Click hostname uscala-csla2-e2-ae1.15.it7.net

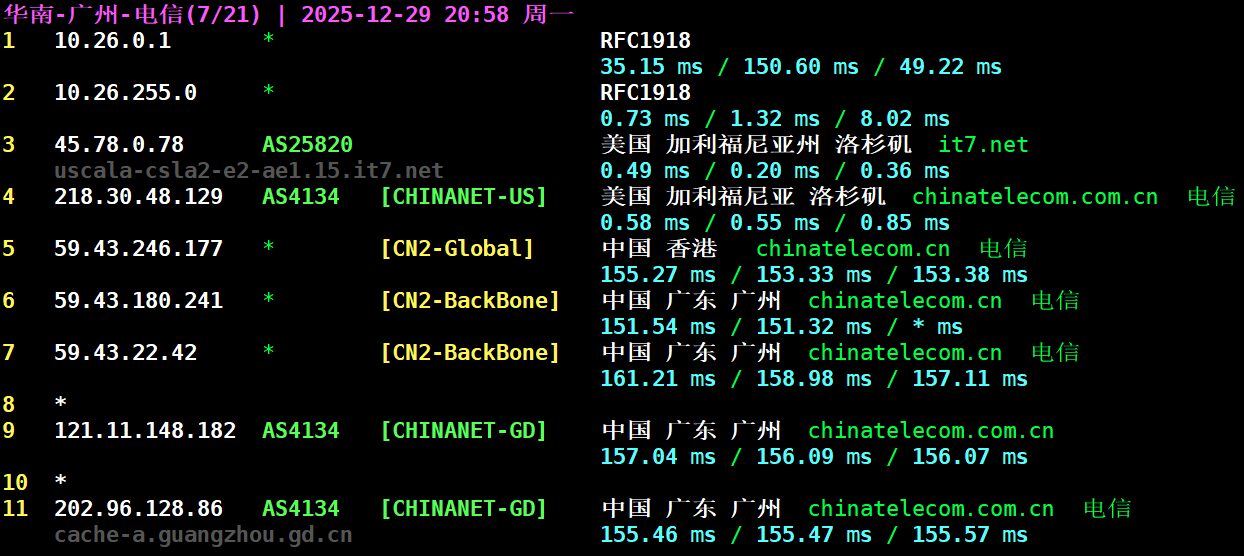tap(248, 171)
